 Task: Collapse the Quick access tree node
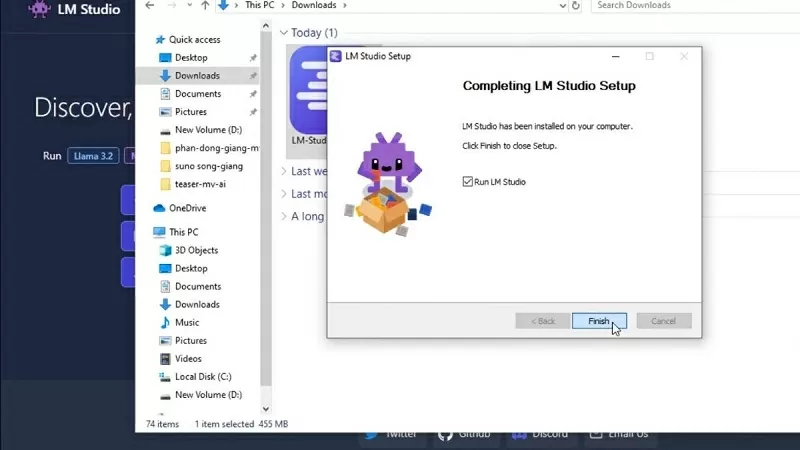pos(150,40)
